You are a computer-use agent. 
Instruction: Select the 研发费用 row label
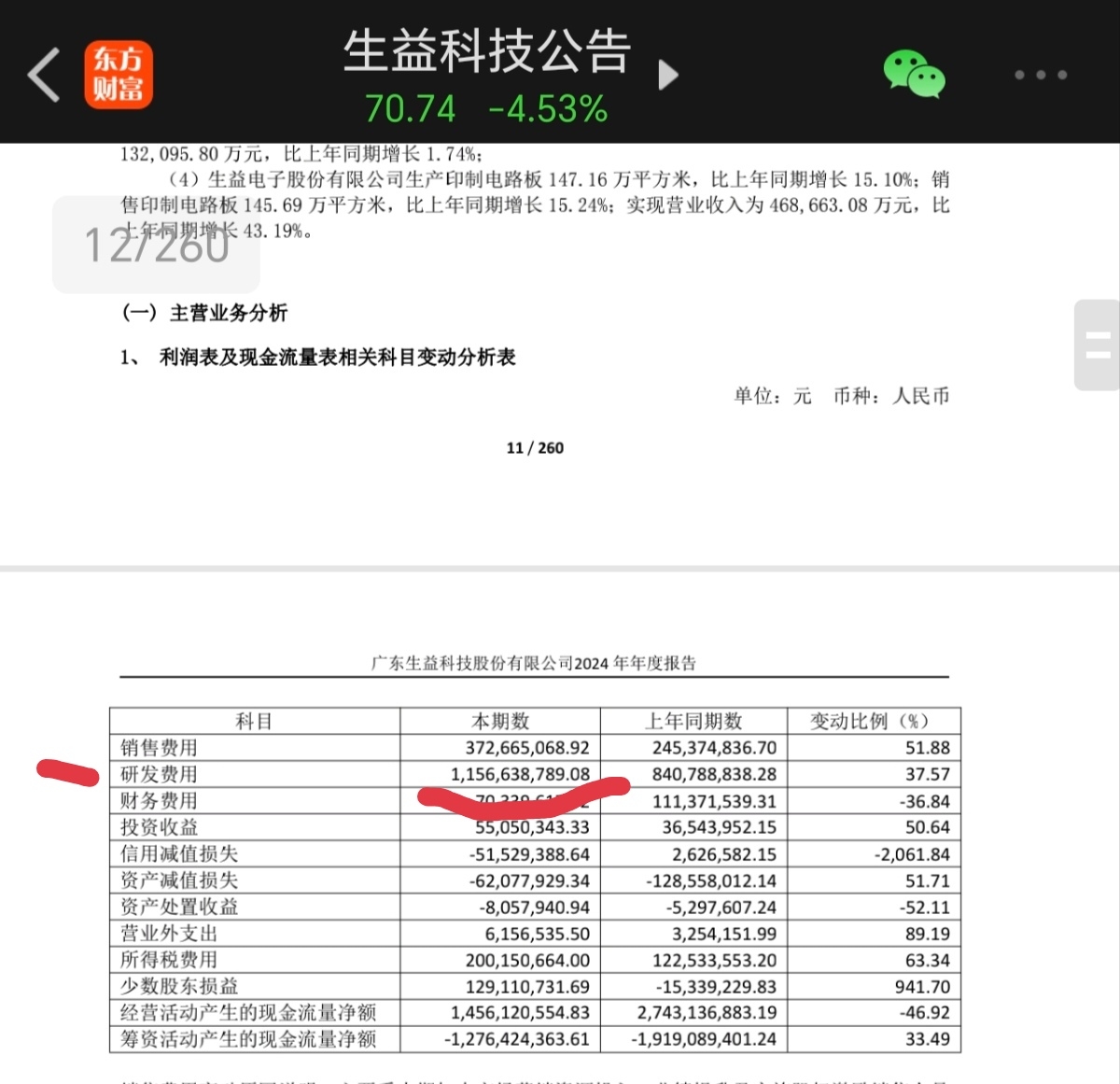coord(159,774)
